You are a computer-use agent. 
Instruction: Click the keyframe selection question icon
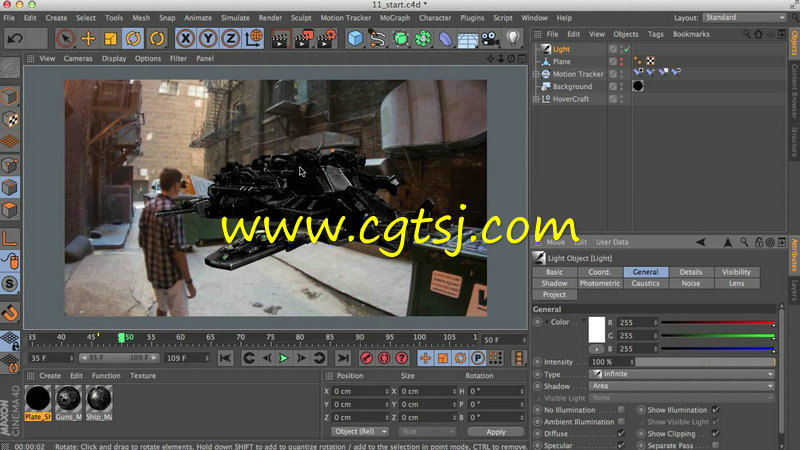point(402,358)
